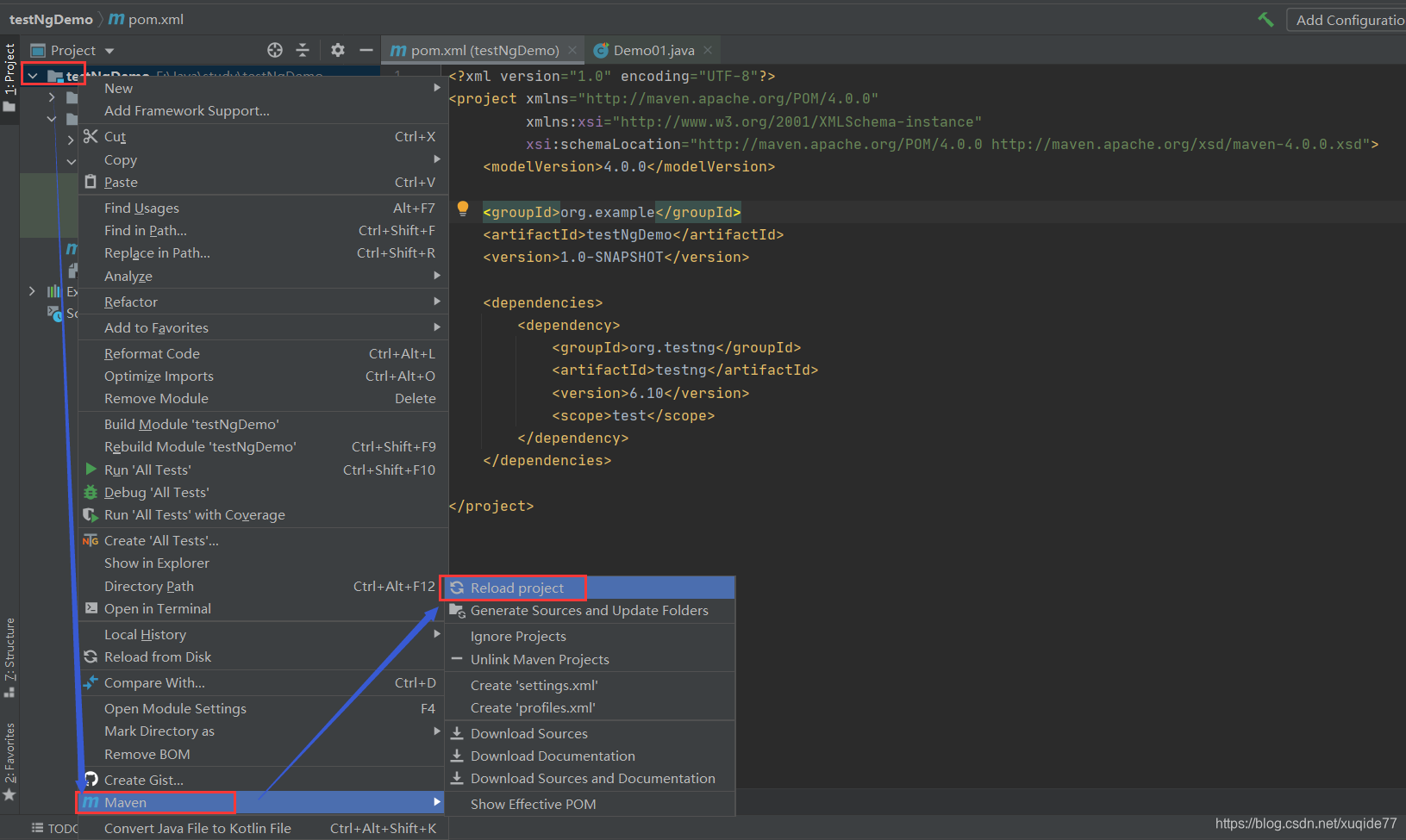Select Replace in Path…
Viewport: 1406px width, 840px height.
pos(263,252)
